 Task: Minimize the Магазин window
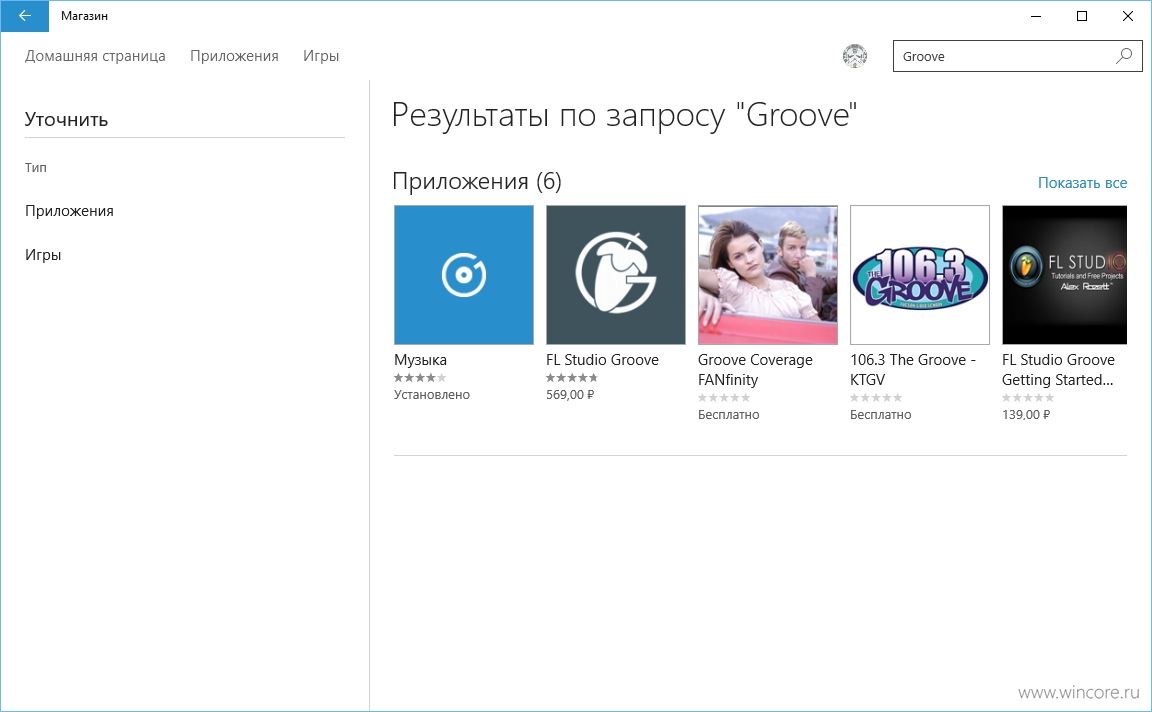(1036, 15)
